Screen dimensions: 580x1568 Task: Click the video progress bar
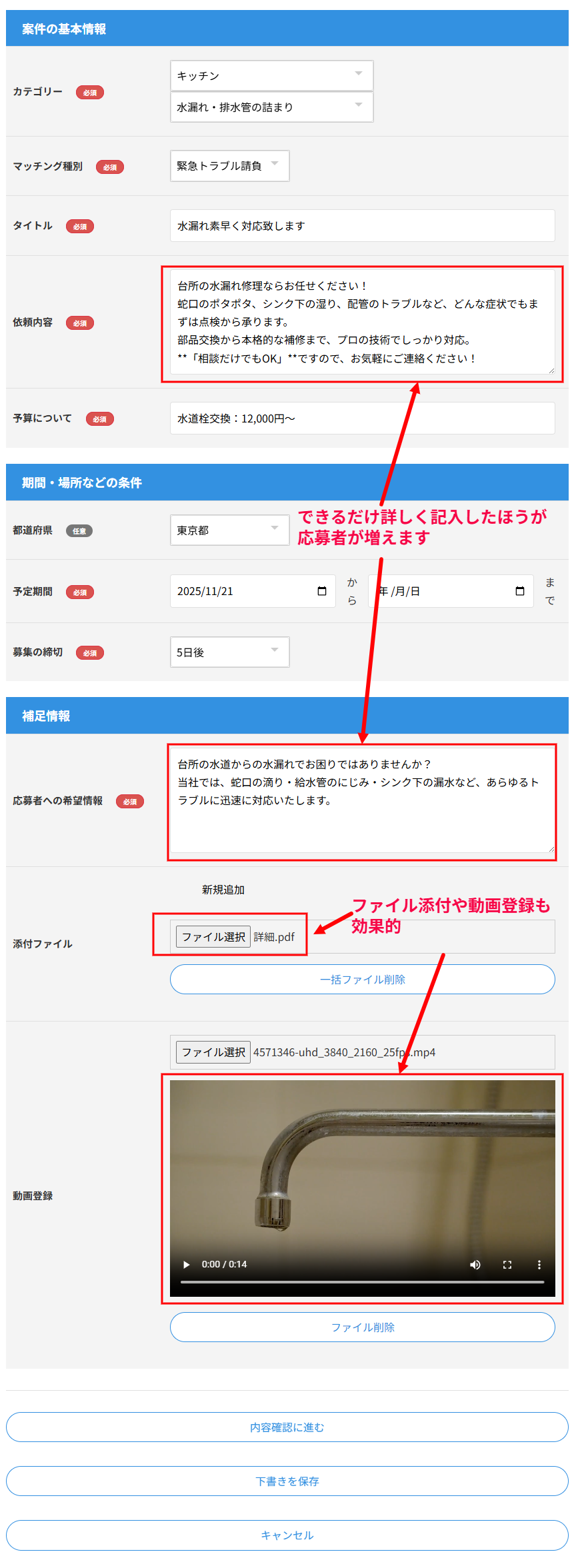362,1281
